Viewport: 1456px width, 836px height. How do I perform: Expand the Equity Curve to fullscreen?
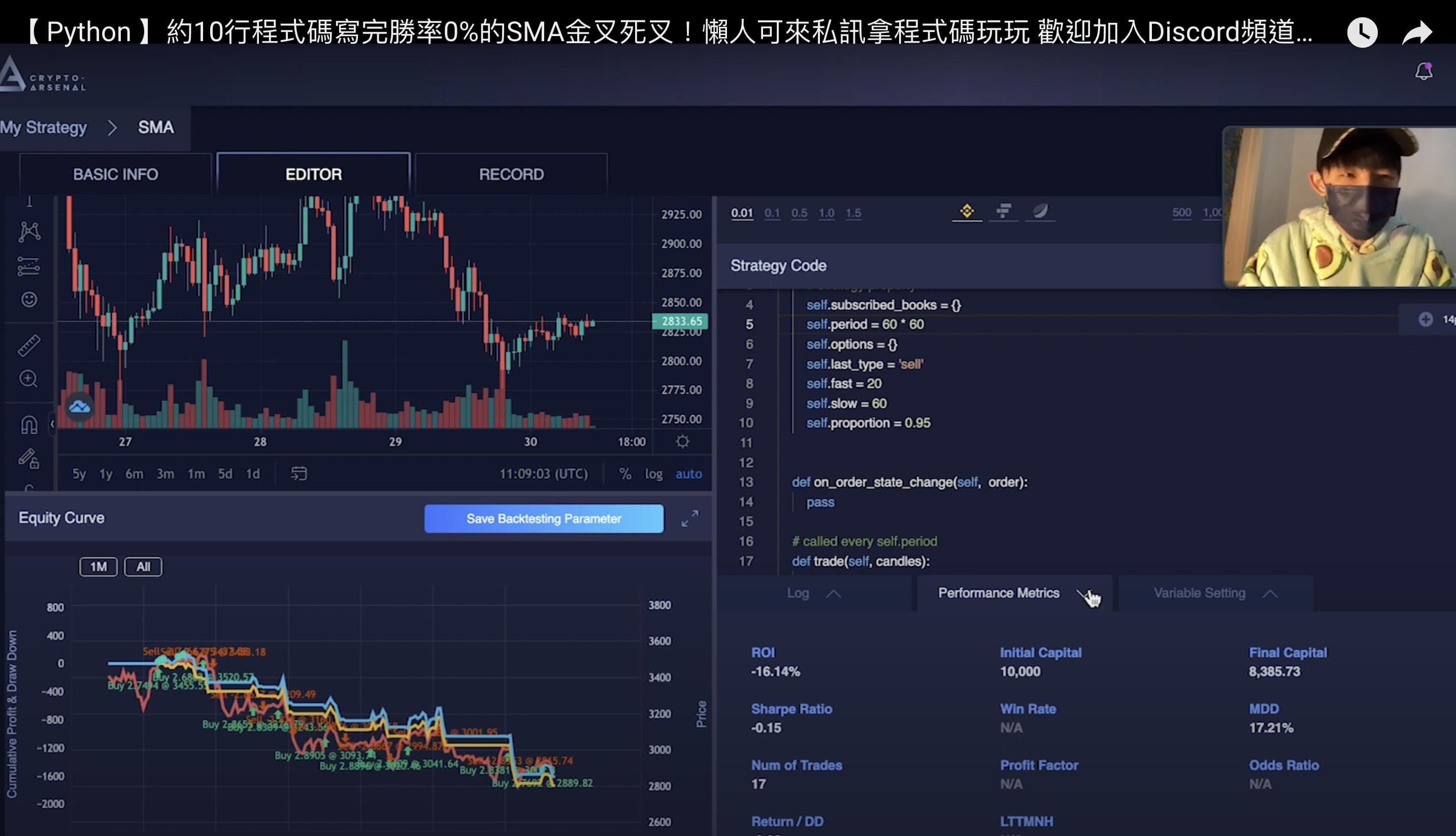click(689, 519)
